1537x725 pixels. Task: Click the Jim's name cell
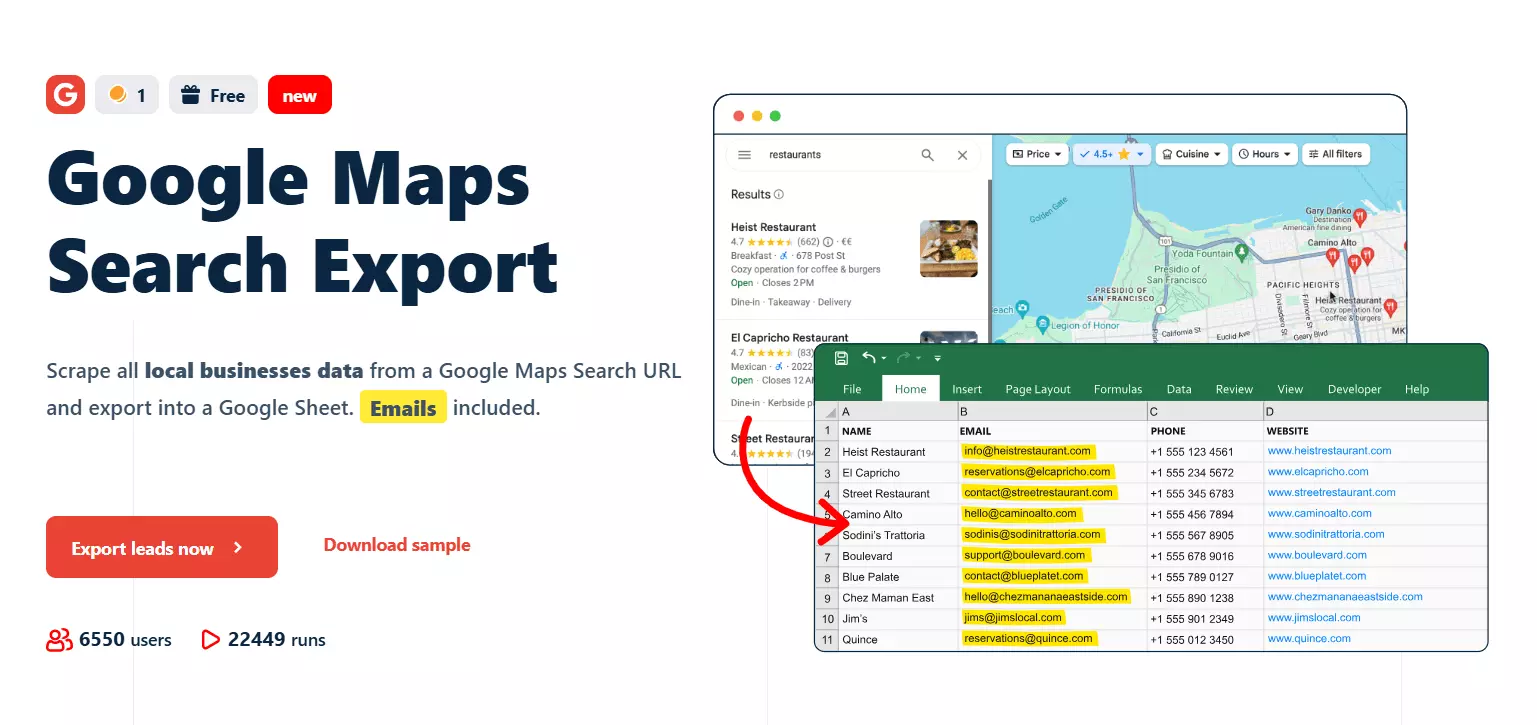(898, 618)
